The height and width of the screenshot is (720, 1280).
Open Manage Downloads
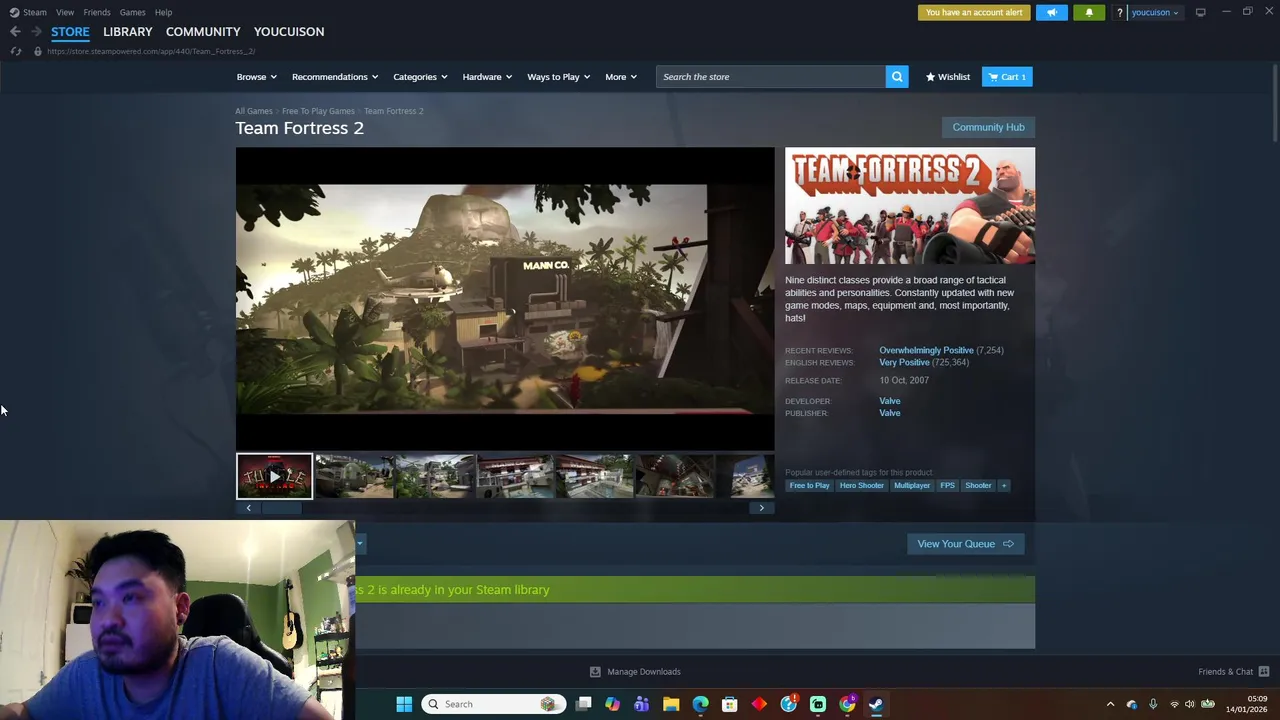pos(635,672)
